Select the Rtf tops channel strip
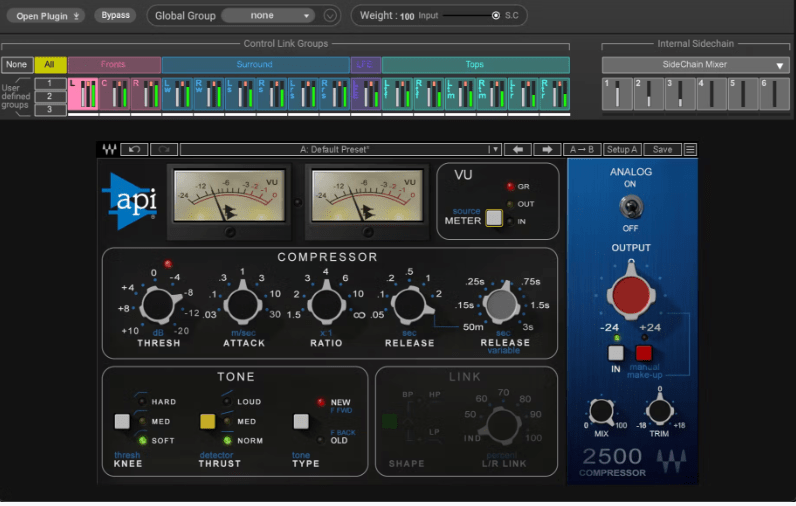The height and width of the screenshot is (506, 796). [429, 94]
